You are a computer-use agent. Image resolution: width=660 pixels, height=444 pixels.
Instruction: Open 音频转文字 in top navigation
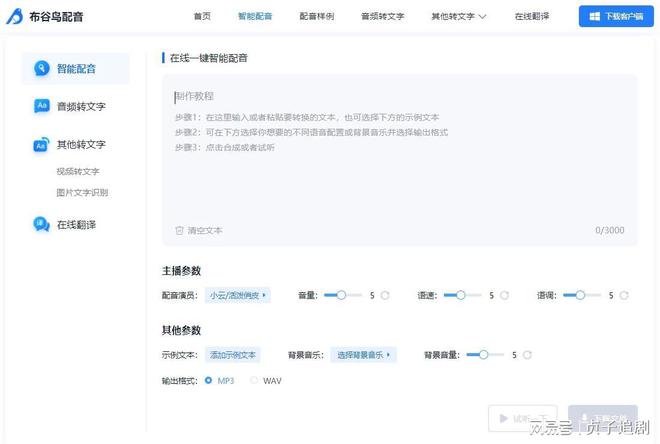click(383, 16)
